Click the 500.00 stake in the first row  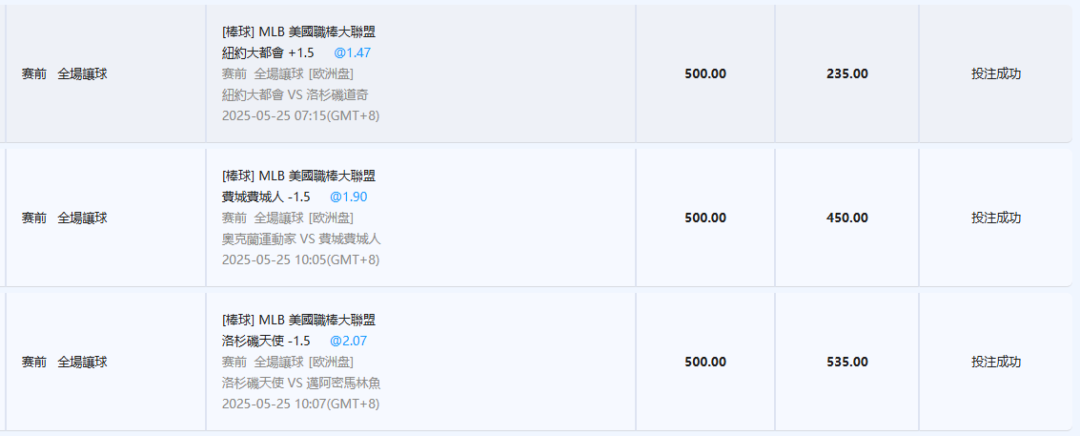pos(705,74)
